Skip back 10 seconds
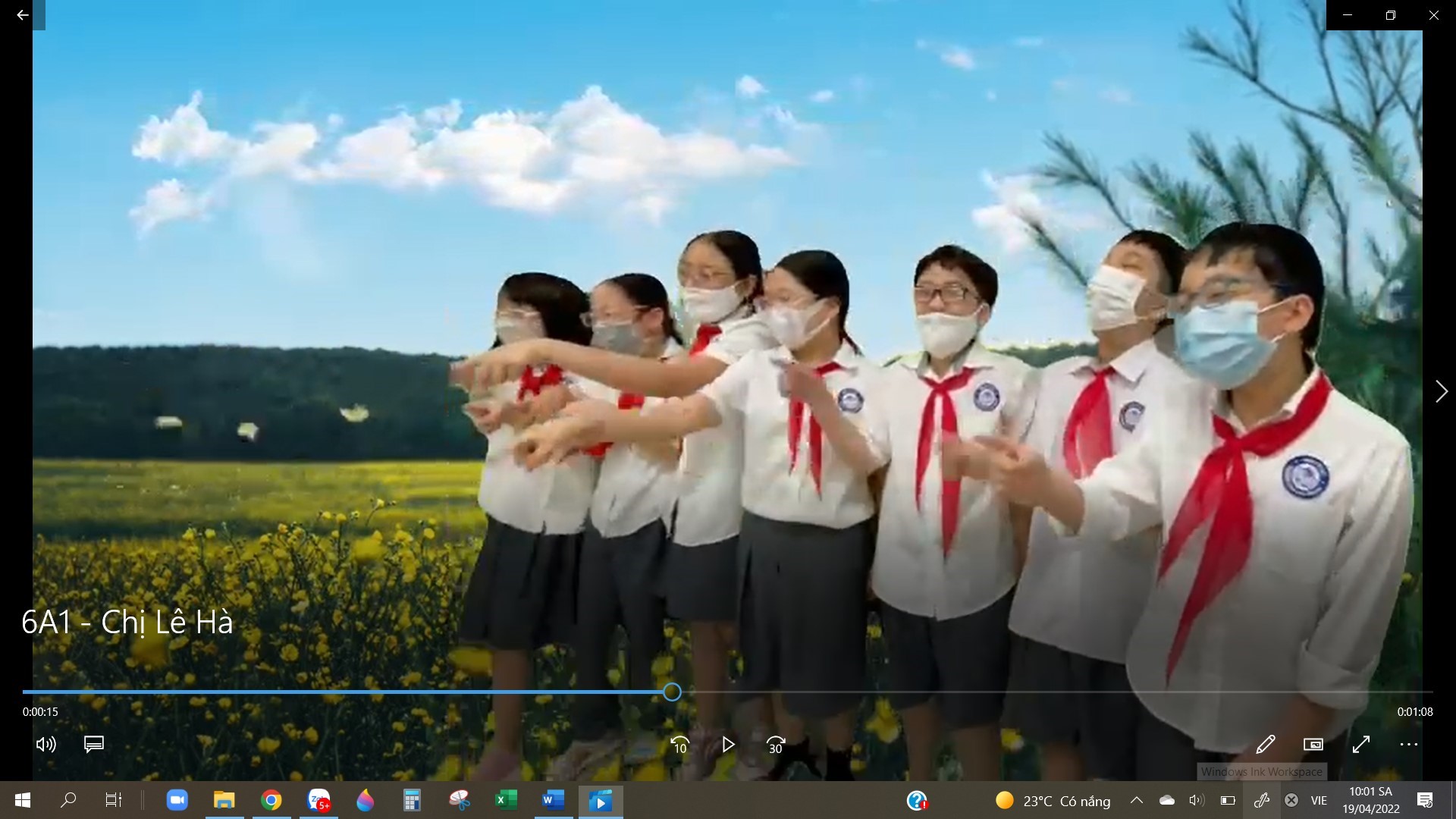This screenshot has width=1456, height=819. [x=679, y=745]
